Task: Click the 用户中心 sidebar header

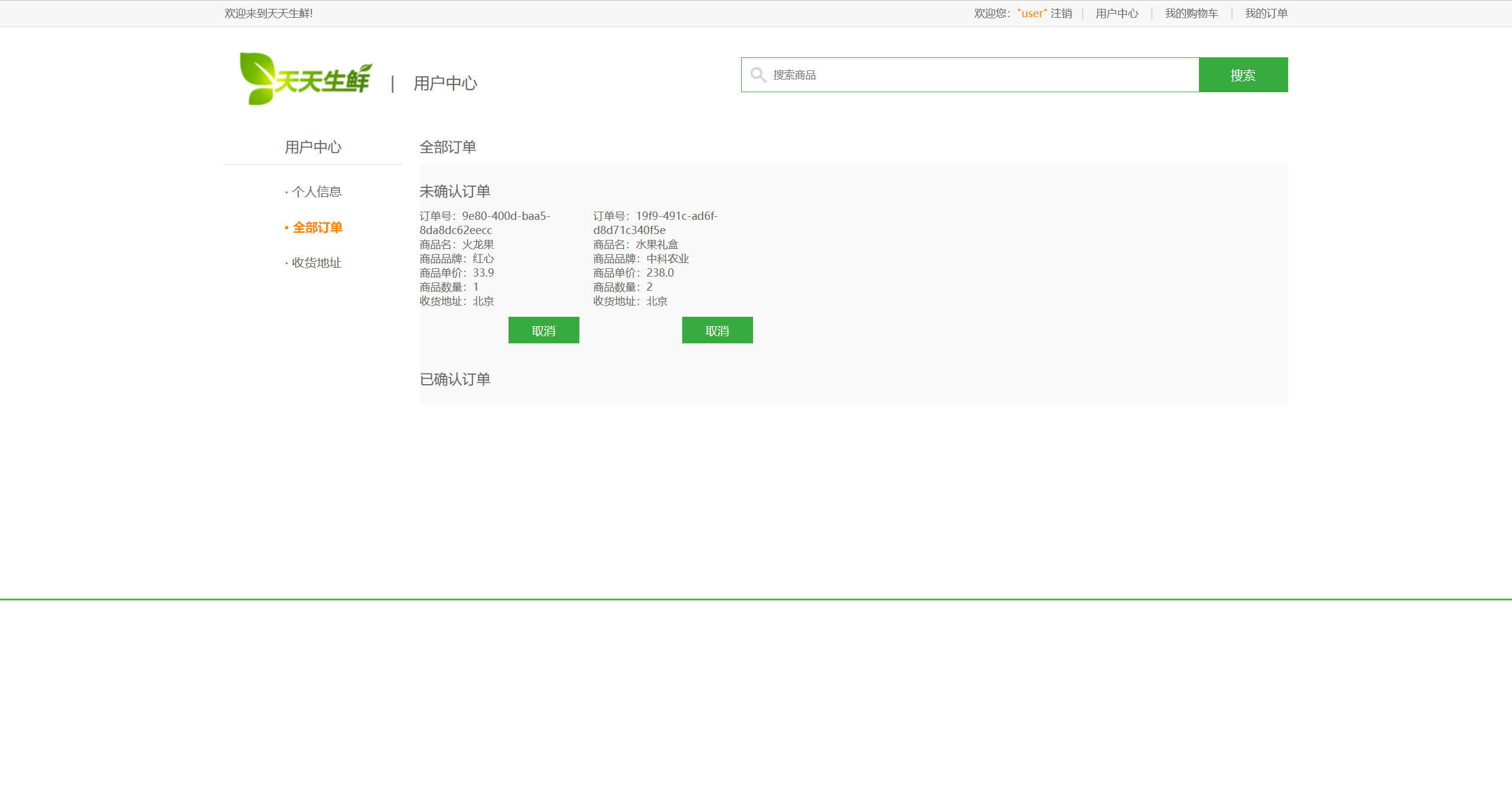Action: tap(313, 147)
